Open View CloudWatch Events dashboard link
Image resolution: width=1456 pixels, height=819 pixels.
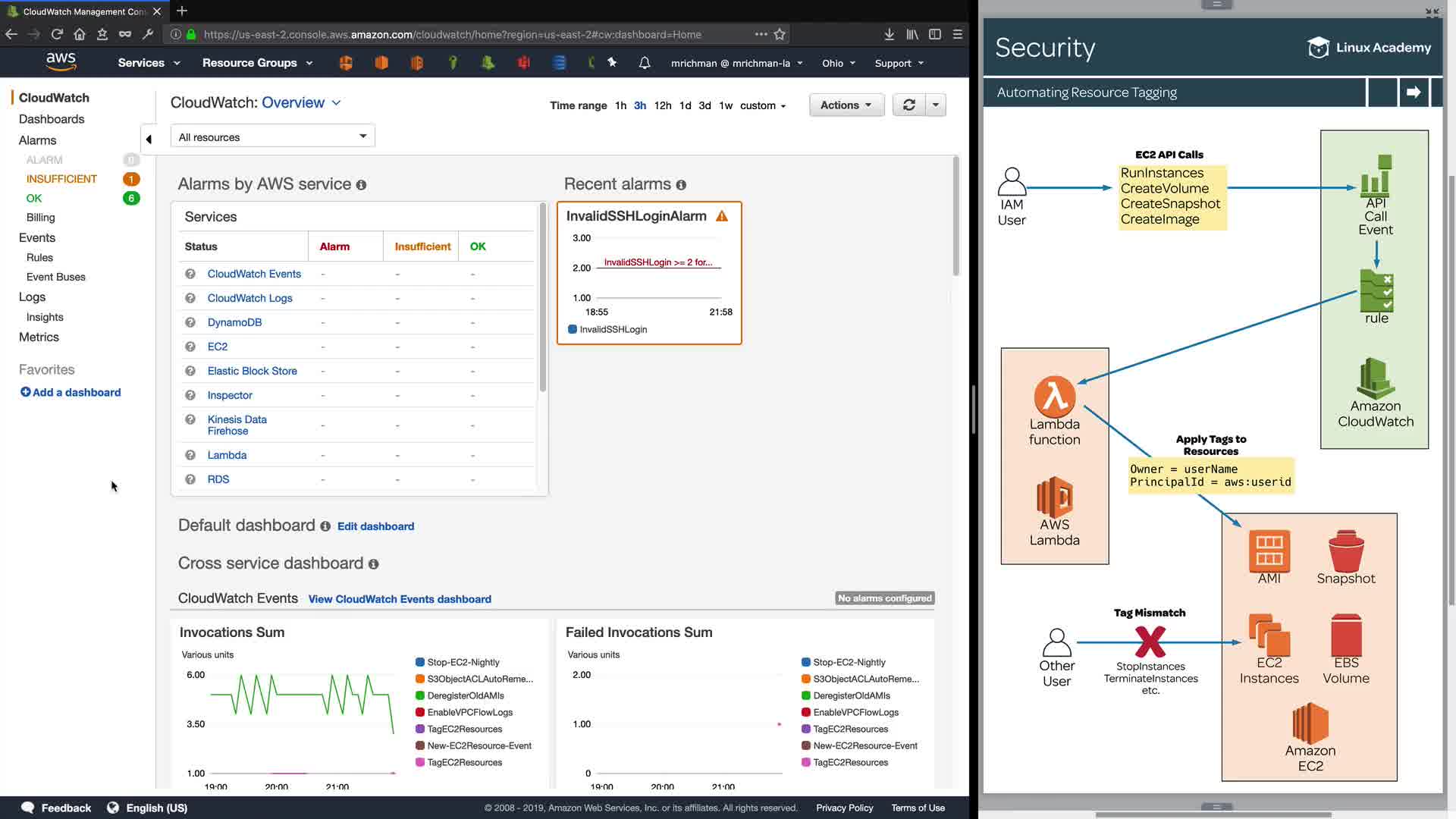point(400,599)
